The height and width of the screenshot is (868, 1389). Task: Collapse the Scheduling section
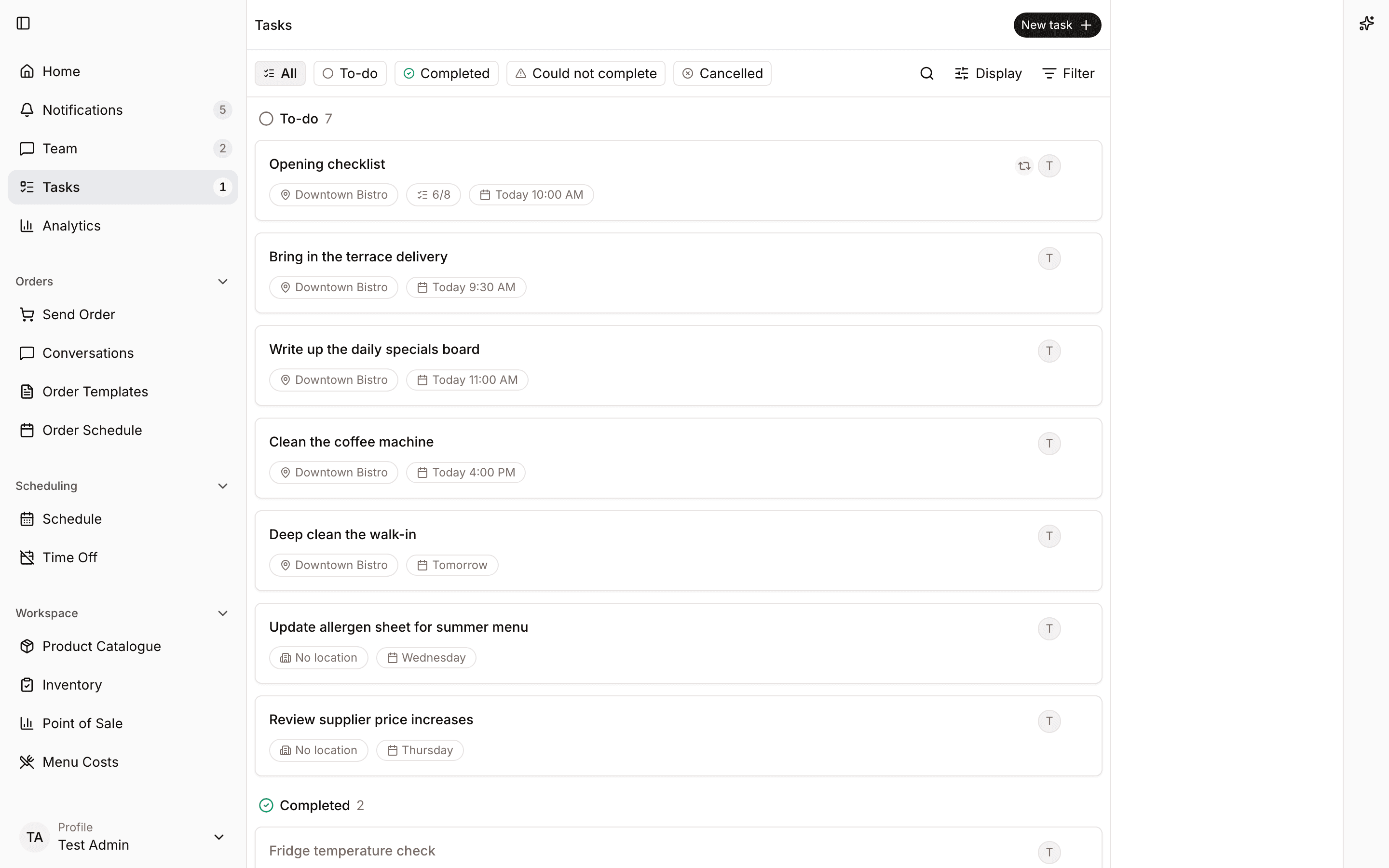click(x=223, y=486)
